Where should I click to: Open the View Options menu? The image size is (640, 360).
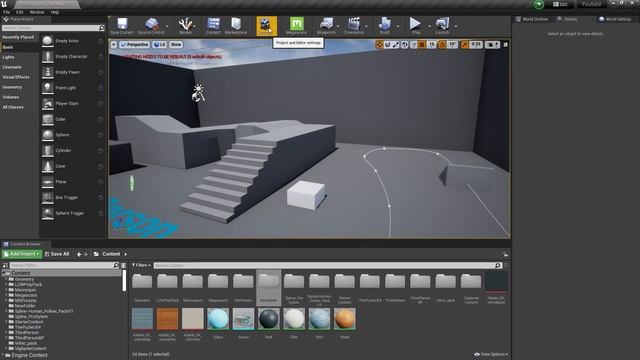(x=491, y=354)
